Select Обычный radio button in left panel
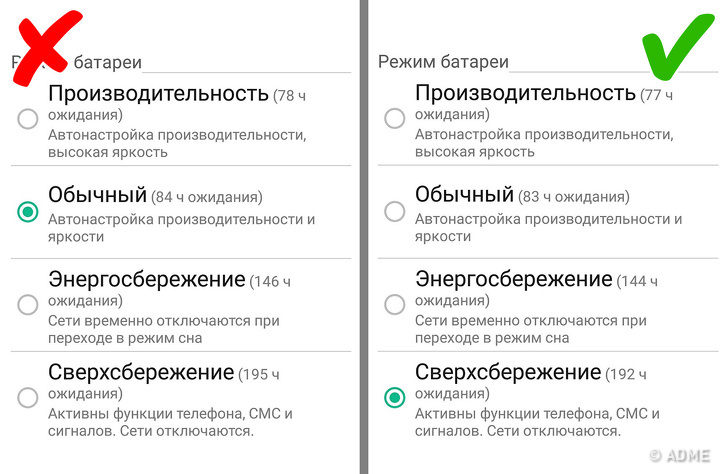 click(x=28, y=211)
